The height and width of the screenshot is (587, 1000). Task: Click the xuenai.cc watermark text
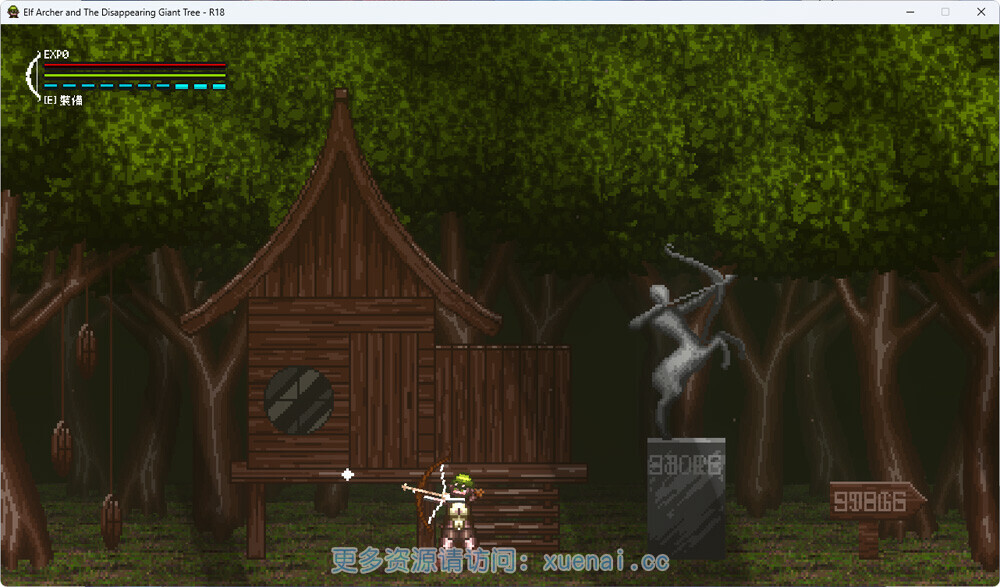[x=500, y=562]
